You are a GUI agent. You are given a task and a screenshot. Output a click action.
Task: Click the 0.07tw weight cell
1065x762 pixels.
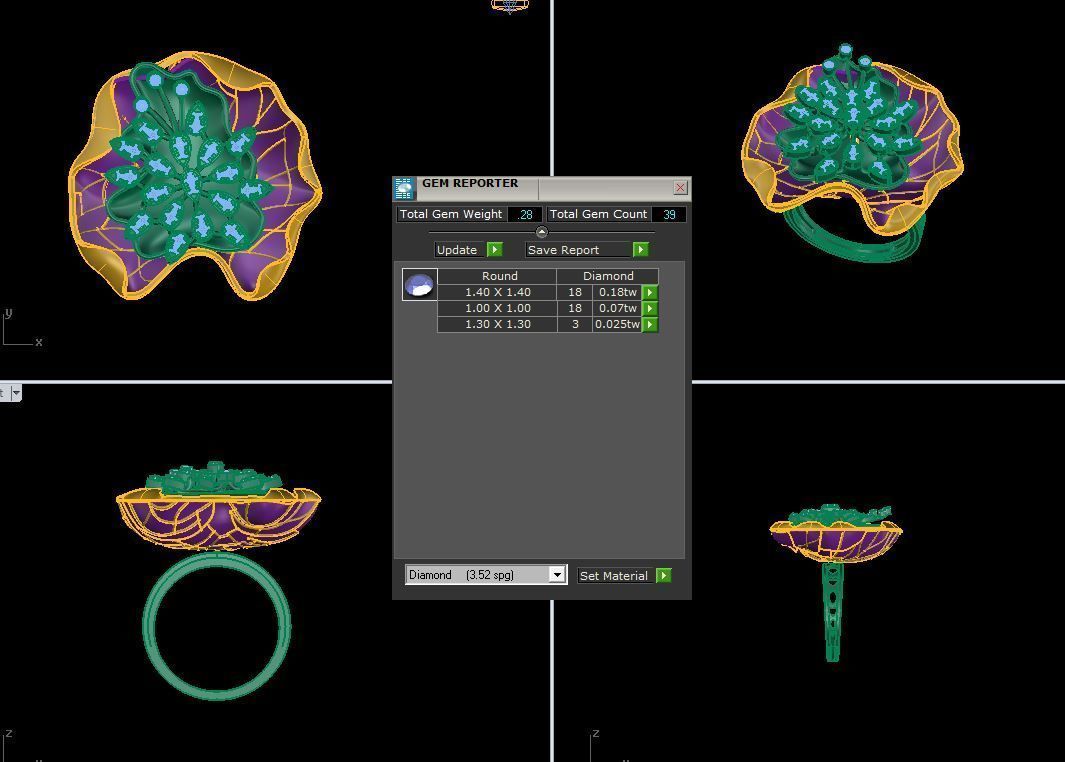click(617, 308)
